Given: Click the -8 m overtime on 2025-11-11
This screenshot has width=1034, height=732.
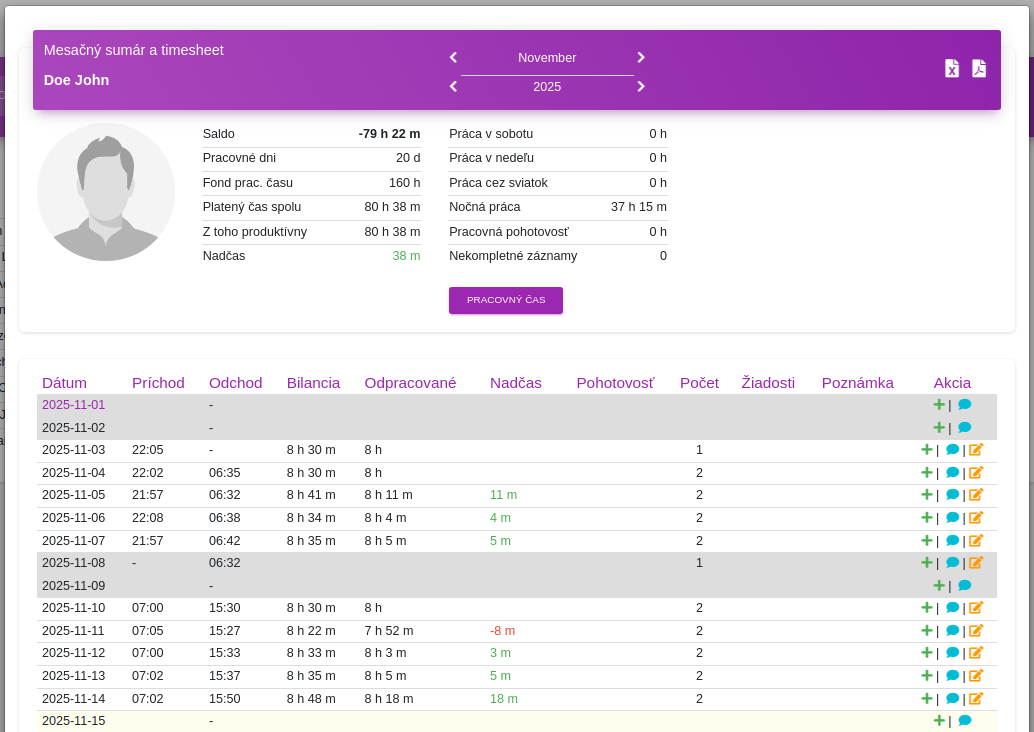Looking at the screenshot, I should pos(502,631).
